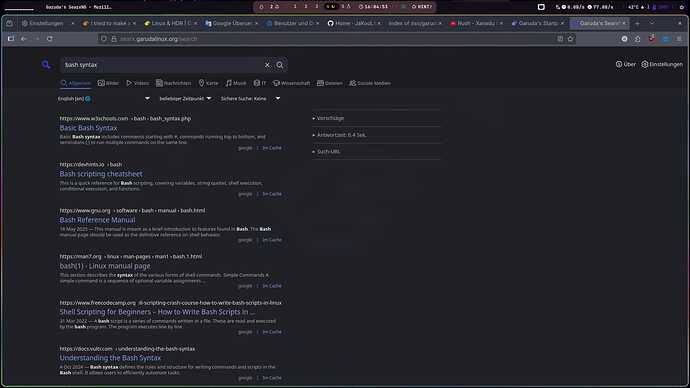The height and width of the screenshot is (388, 690).
Task: Switch to the IT search category
Action: [x=260, y=83]
